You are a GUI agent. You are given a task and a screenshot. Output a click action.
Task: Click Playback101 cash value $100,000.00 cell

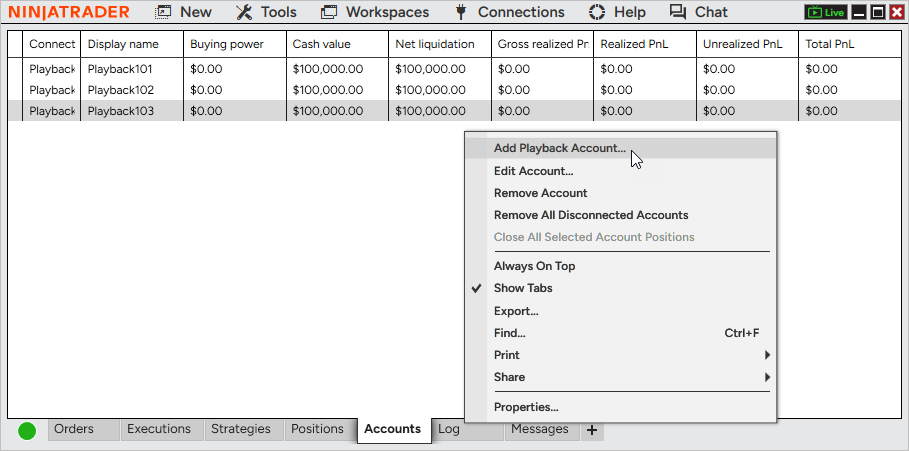point(337,69)
